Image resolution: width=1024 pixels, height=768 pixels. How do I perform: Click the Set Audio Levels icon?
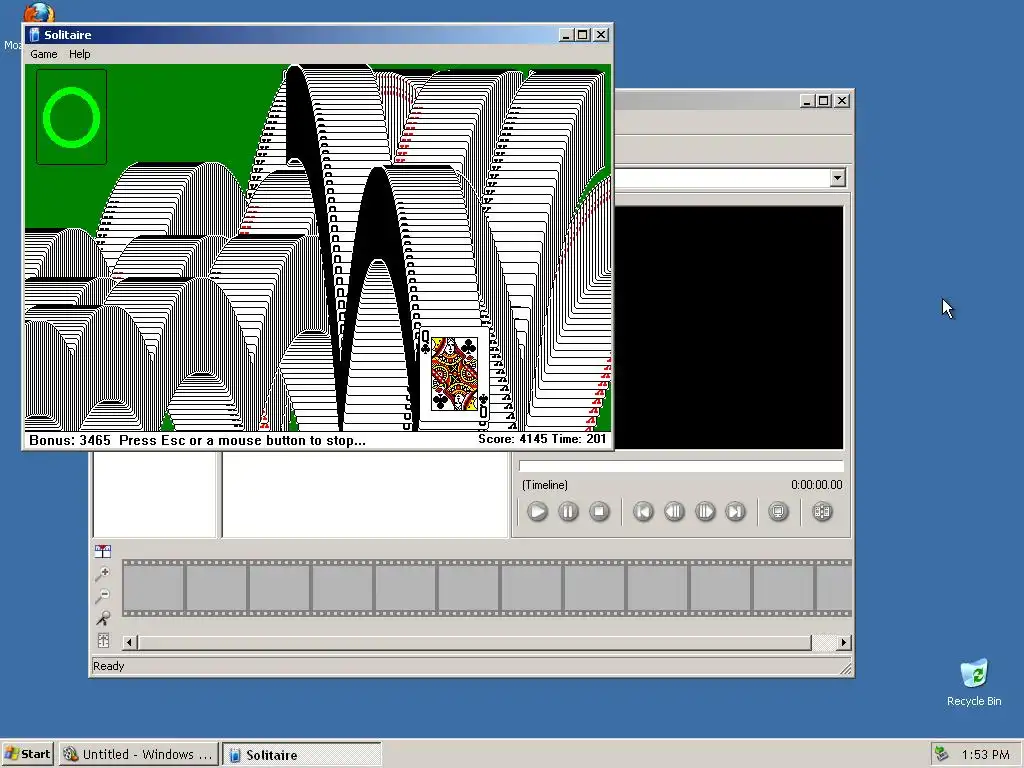(x=103, y=641)
